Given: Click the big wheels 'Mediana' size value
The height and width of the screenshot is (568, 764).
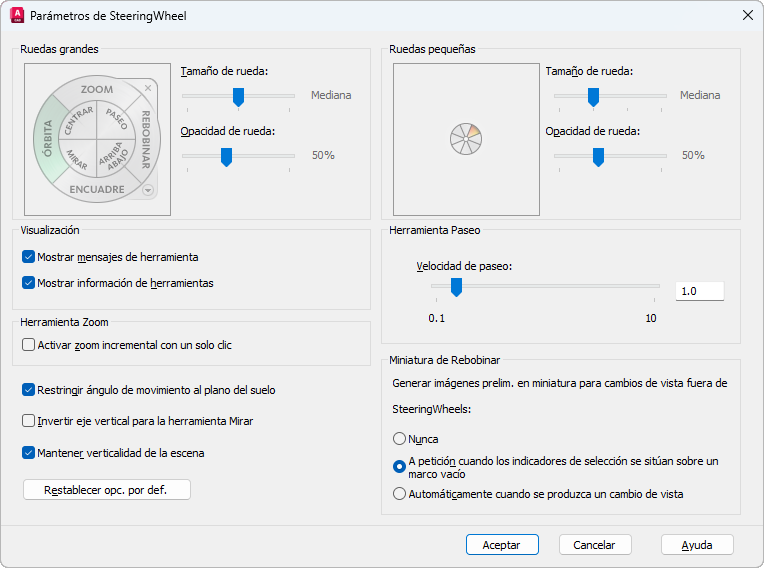Looking at the screenshot, I should pos(331,95).
